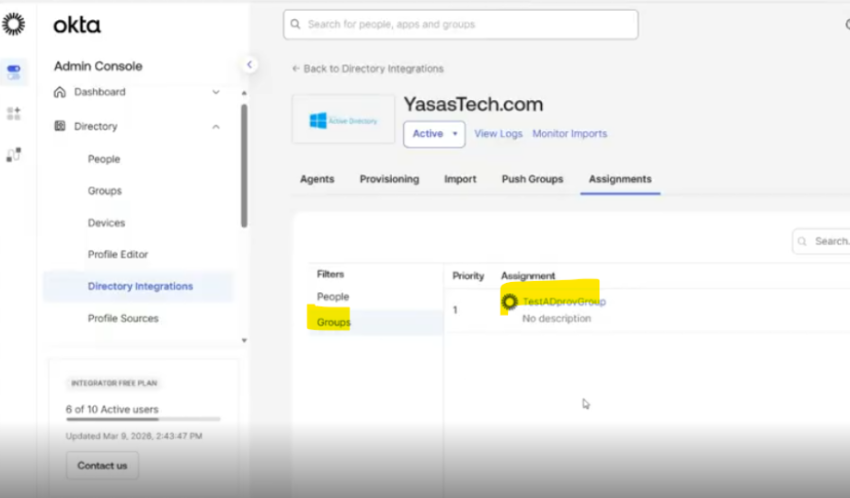Click the apps grid icon in left rail

coord(13,114)
